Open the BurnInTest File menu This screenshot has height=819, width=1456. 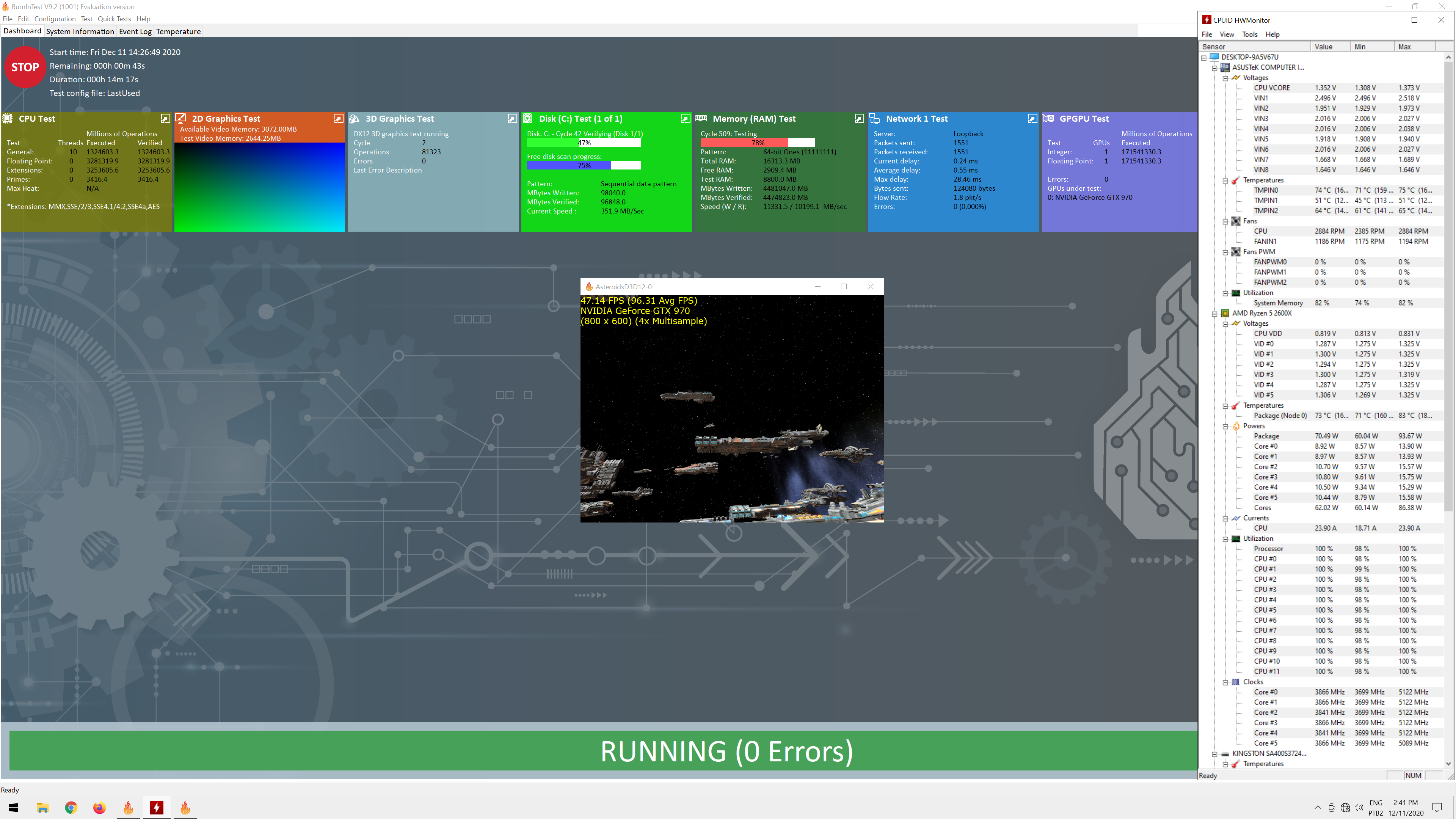pyautogui.click(x=7, y=19)
